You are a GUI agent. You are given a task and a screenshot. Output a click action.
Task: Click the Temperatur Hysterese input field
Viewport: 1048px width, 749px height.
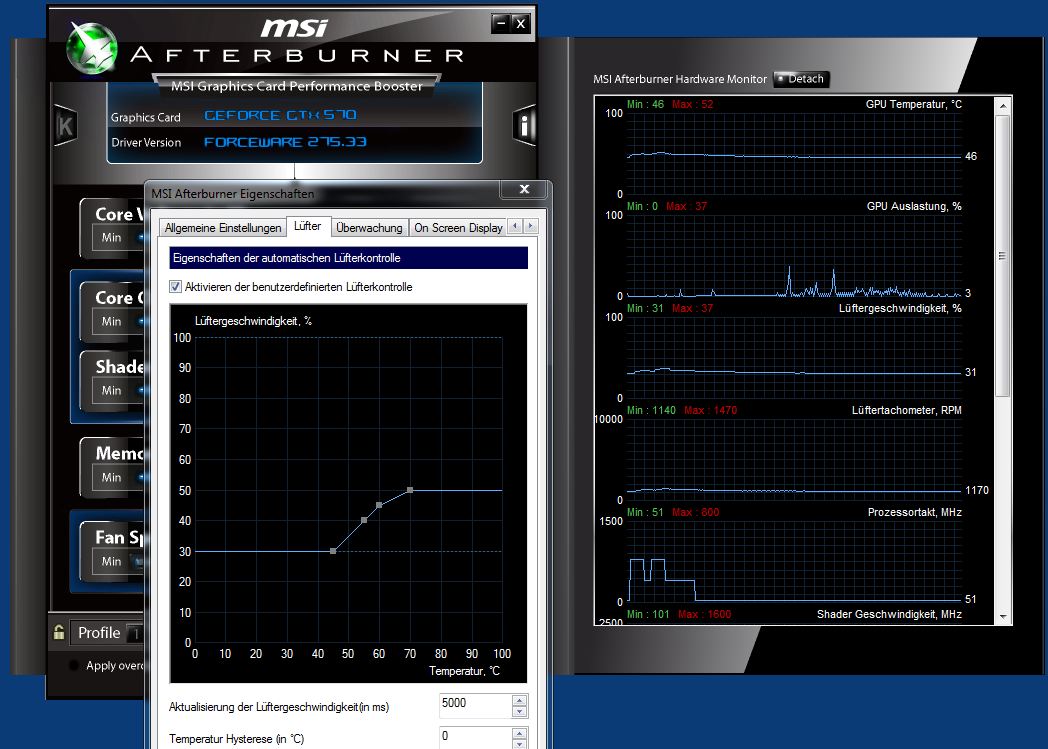pos(475,738)
